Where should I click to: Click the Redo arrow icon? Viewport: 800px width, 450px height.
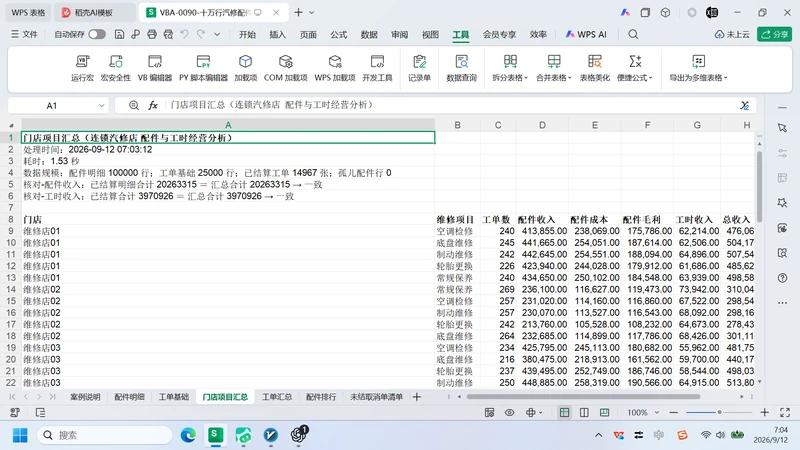coord(201,34)
